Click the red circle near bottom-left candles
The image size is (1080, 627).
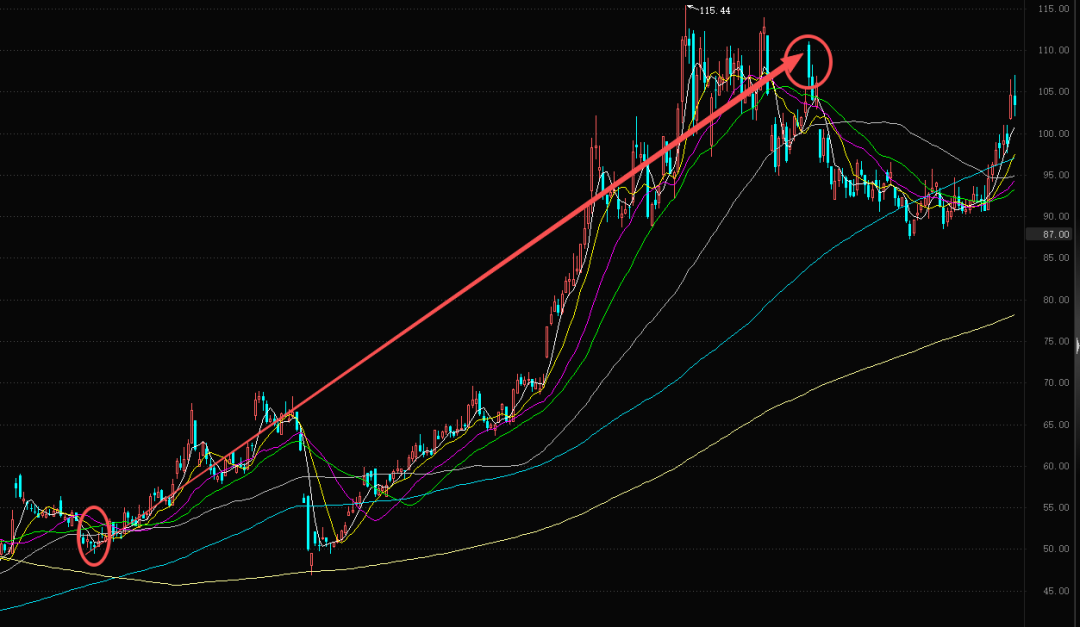coord(94,535)
